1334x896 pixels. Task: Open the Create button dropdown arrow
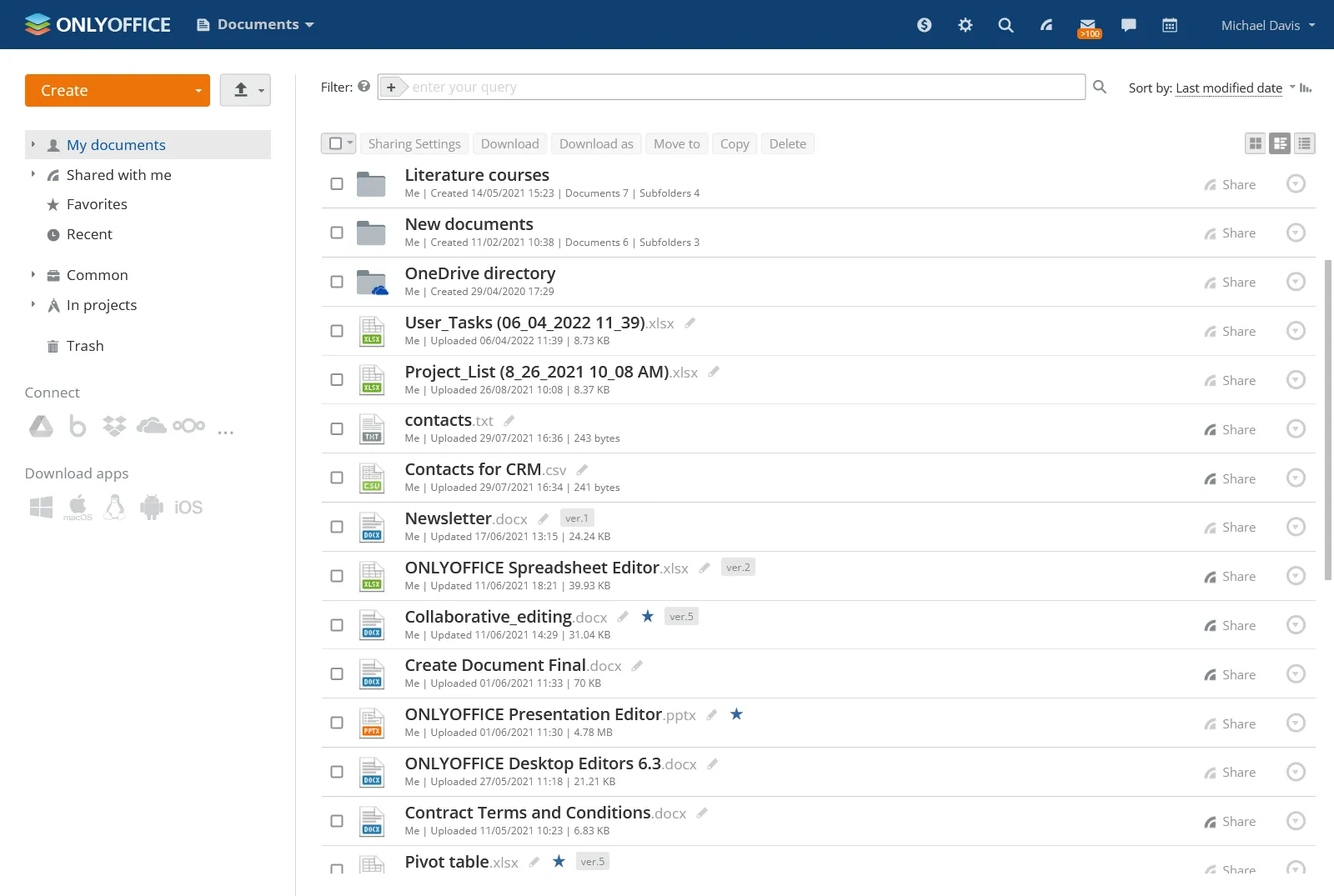click(x=198, y=90)
